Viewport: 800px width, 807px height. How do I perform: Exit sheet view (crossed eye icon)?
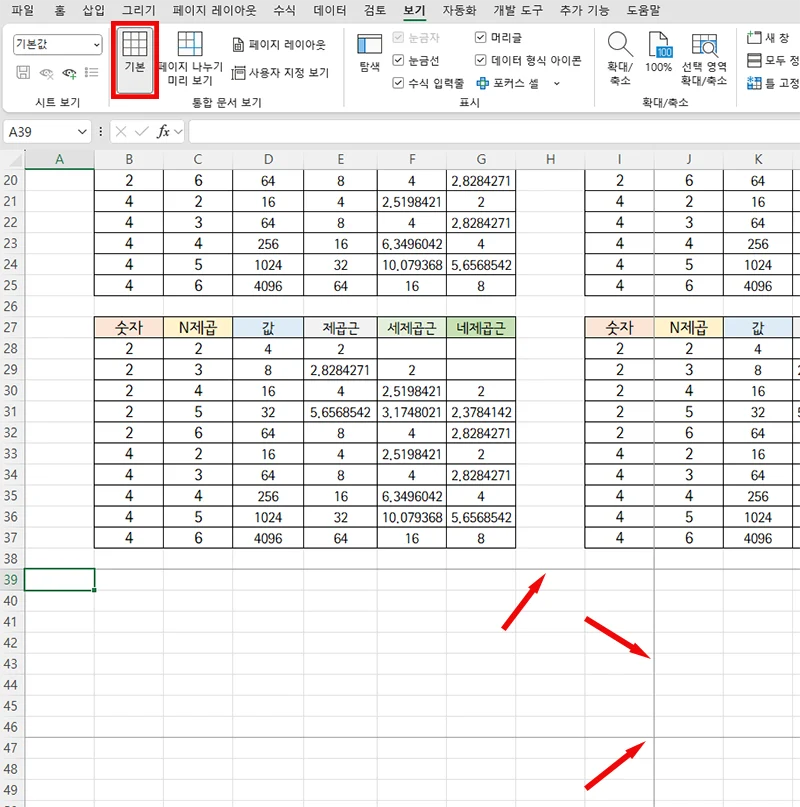pos(46,73)
